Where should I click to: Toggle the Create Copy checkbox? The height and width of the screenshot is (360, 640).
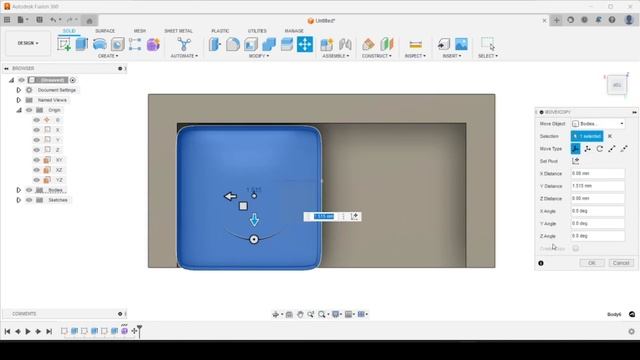pyautogui.click(x=576, y=248)
